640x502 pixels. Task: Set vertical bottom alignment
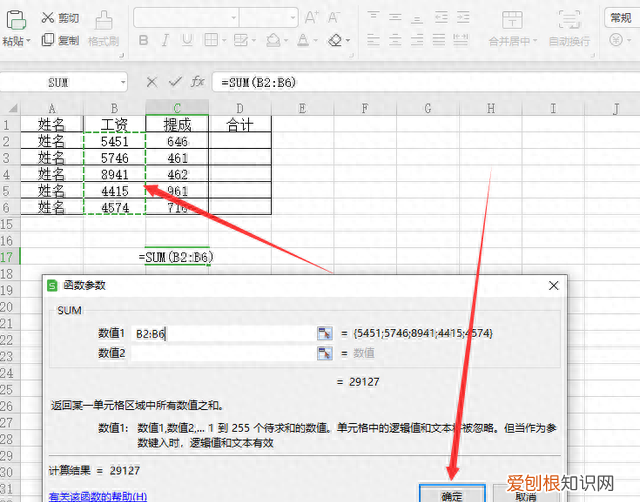pos(417,18)
